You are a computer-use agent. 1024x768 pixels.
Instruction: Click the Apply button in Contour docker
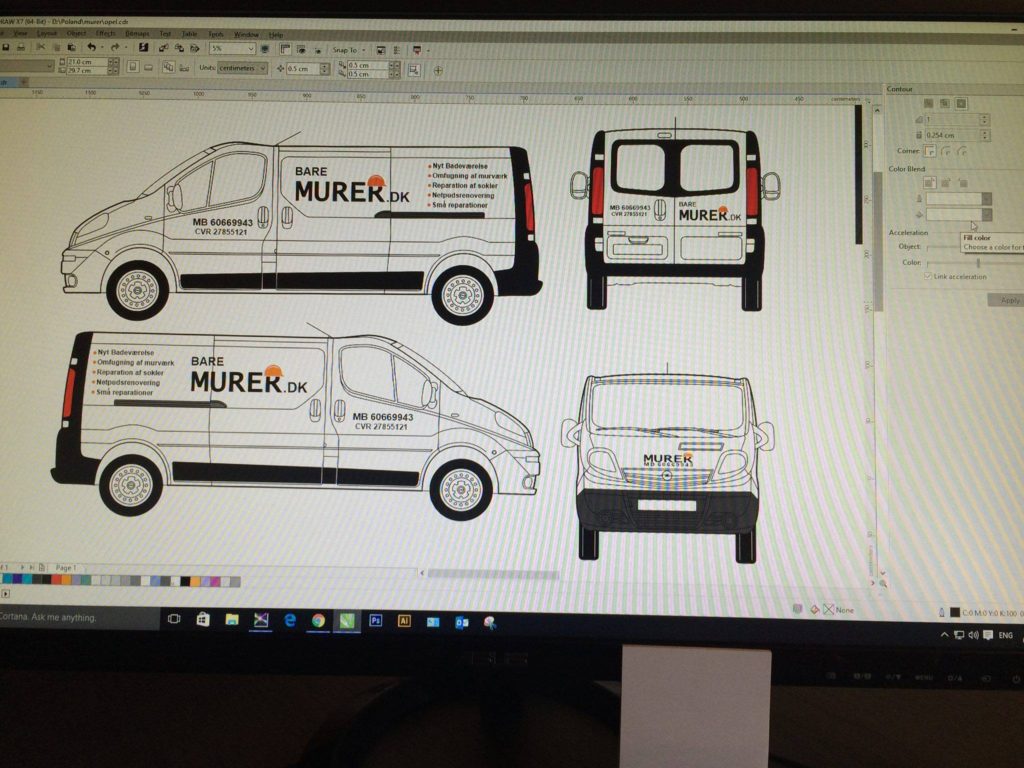1008,300
